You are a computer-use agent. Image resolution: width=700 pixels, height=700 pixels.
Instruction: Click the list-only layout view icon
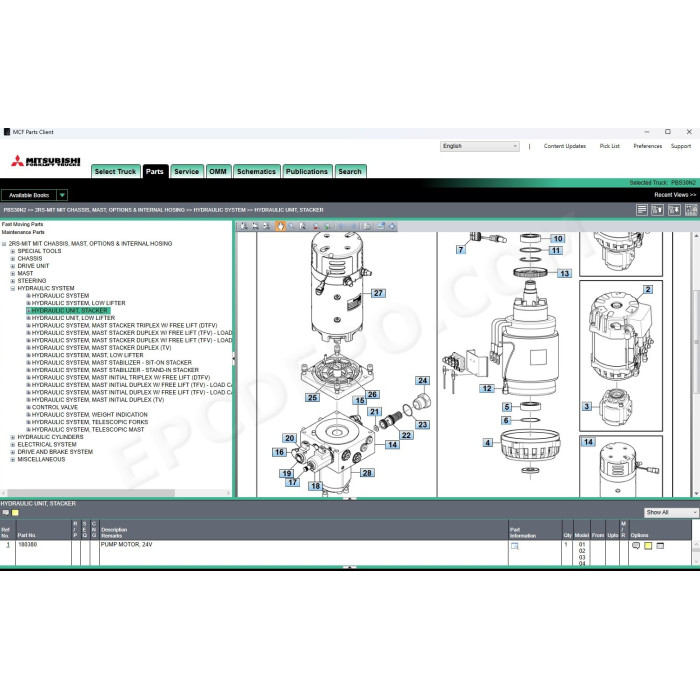click(x=642, y=210)
